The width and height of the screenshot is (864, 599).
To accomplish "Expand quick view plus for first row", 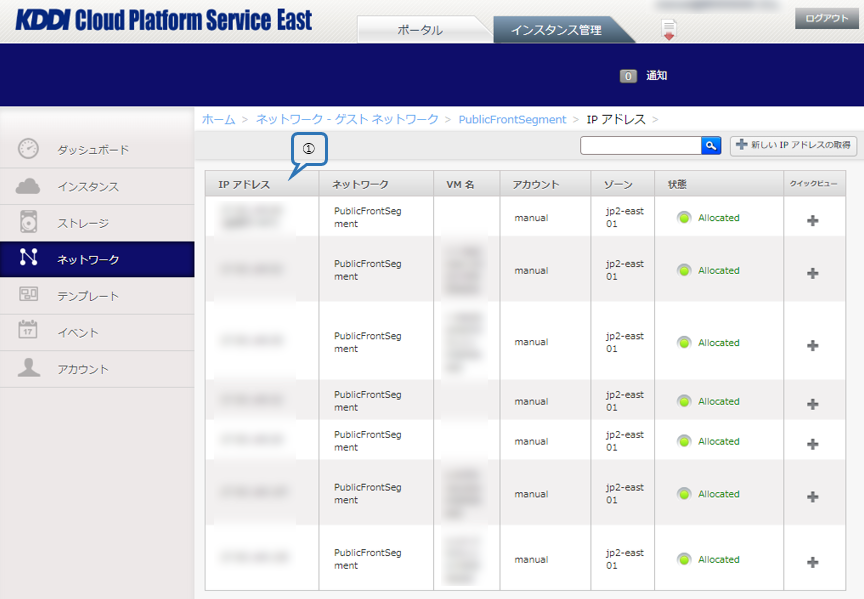I will (x=812, y=220).
